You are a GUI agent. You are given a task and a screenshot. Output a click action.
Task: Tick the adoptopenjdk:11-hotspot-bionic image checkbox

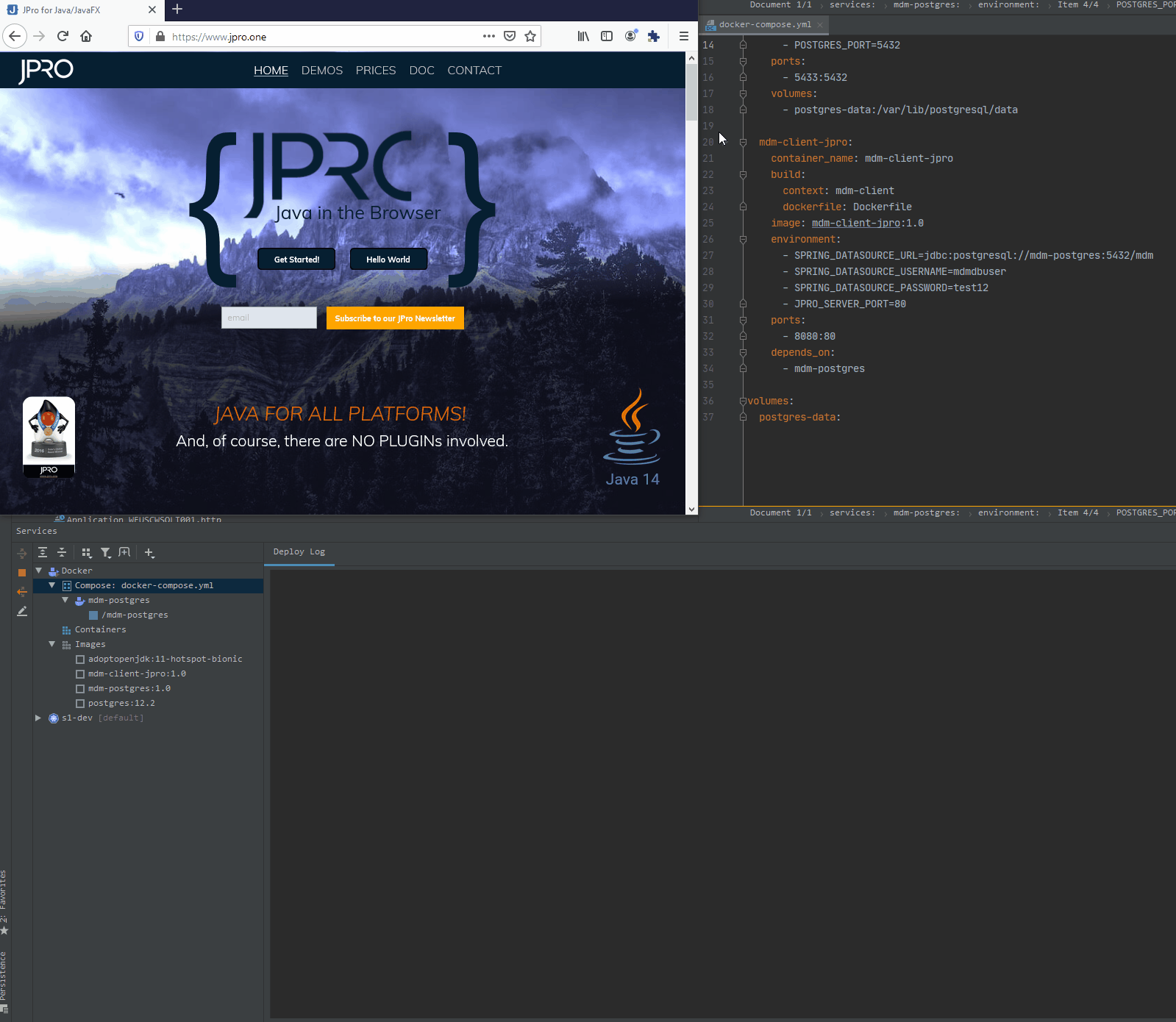[x=80, y=660]
